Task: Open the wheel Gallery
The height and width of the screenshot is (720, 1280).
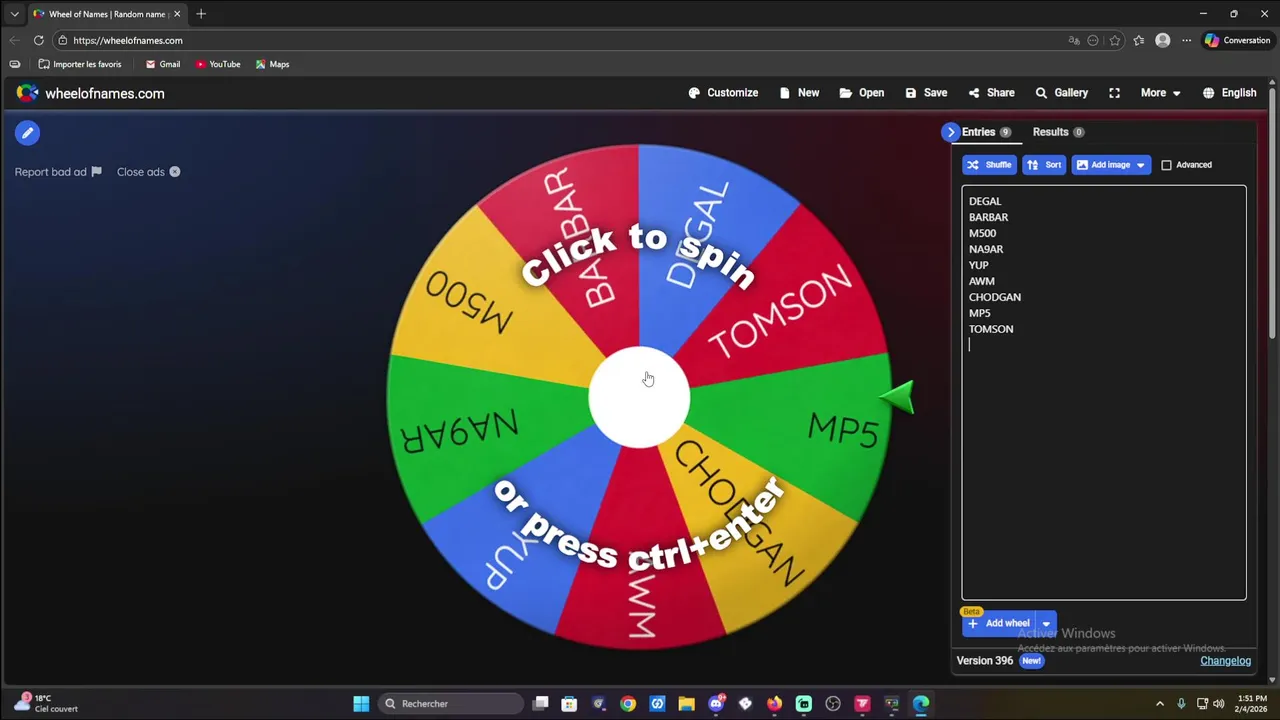Action: coord(1061,93)
